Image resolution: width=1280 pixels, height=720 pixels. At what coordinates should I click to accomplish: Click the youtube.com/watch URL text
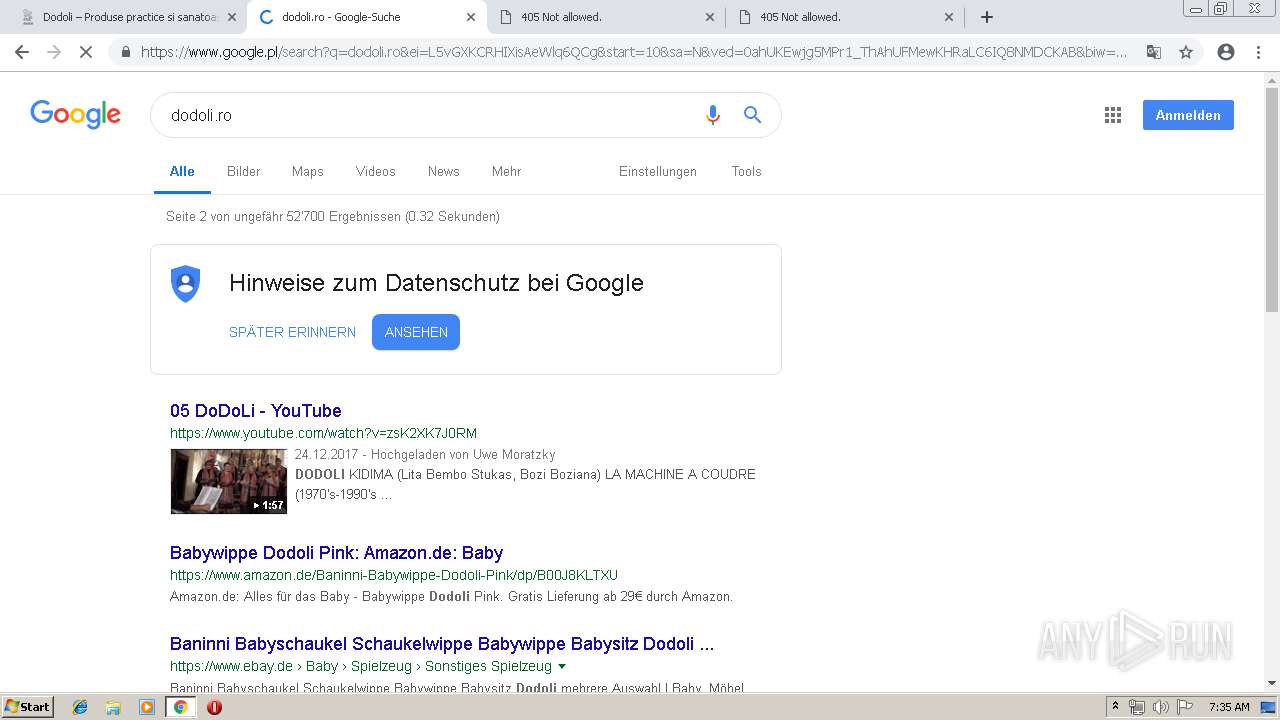(323, 433)
